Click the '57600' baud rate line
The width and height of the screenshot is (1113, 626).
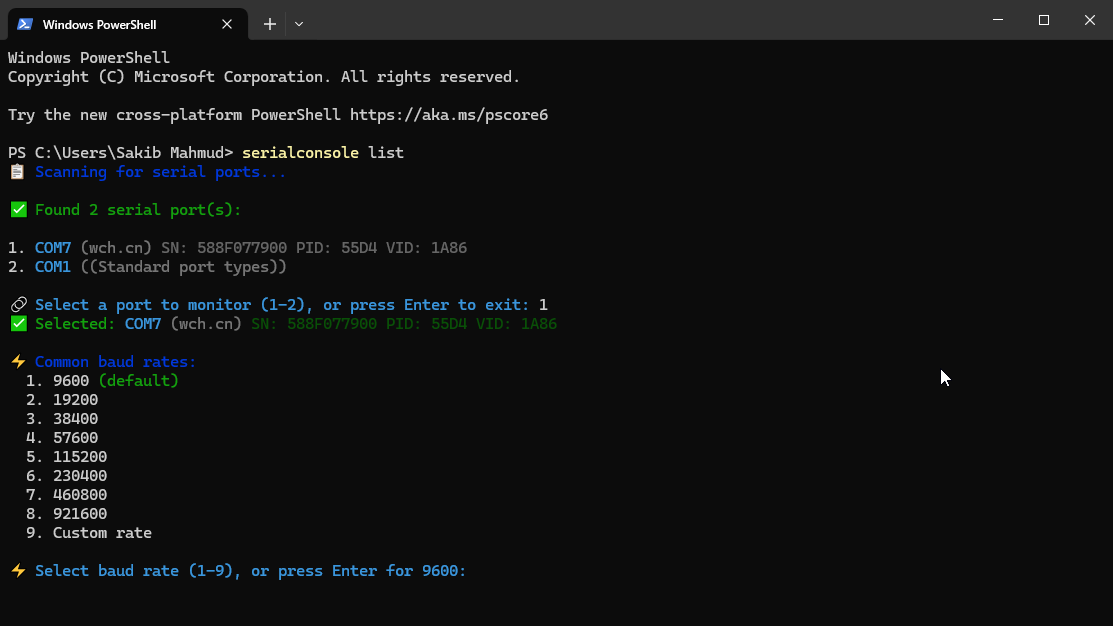62,438
